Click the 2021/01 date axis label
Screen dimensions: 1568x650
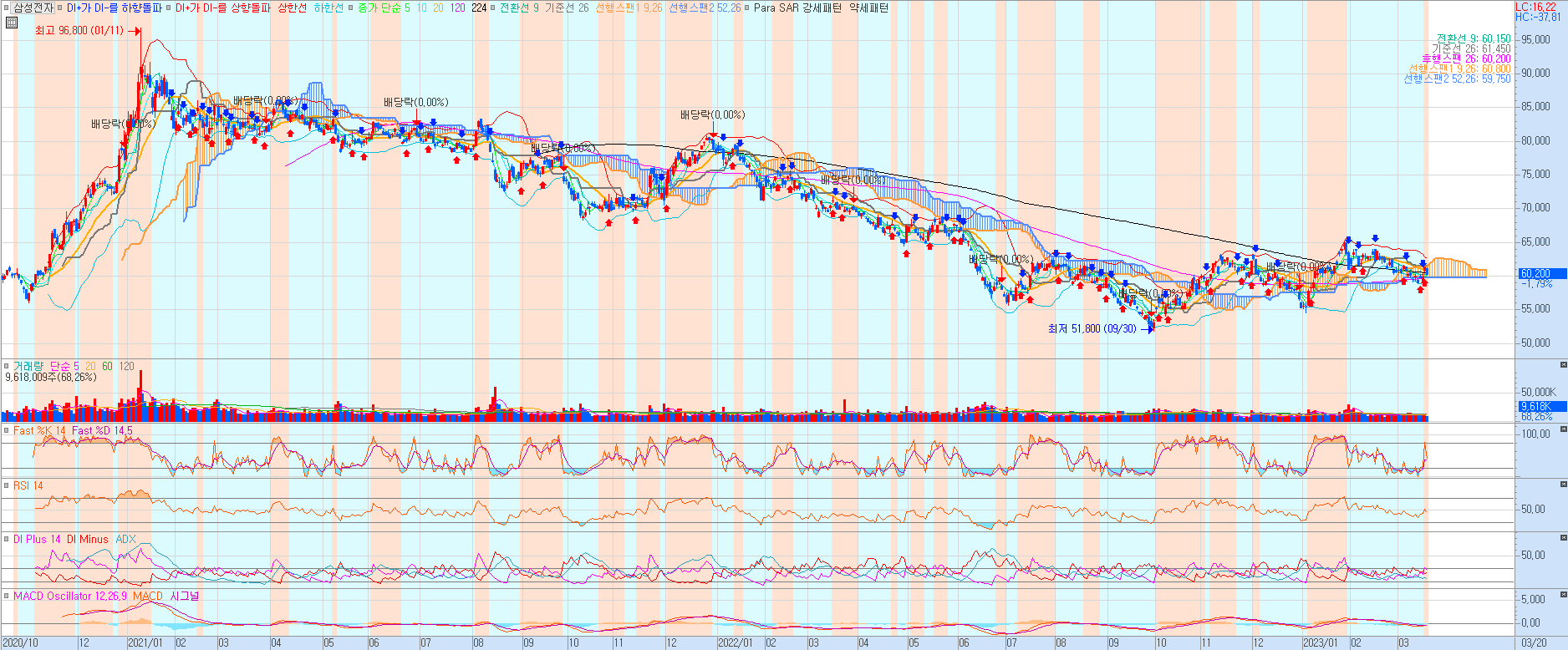tap(145, 643)
